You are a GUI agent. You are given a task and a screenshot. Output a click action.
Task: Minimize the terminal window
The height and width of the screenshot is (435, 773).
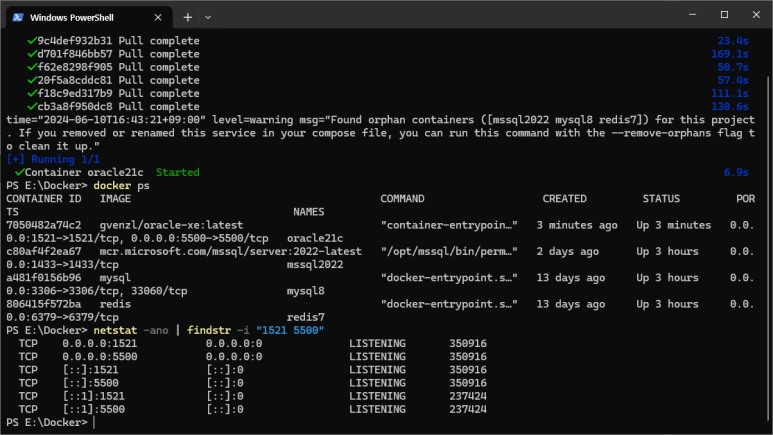pos(693,15)
